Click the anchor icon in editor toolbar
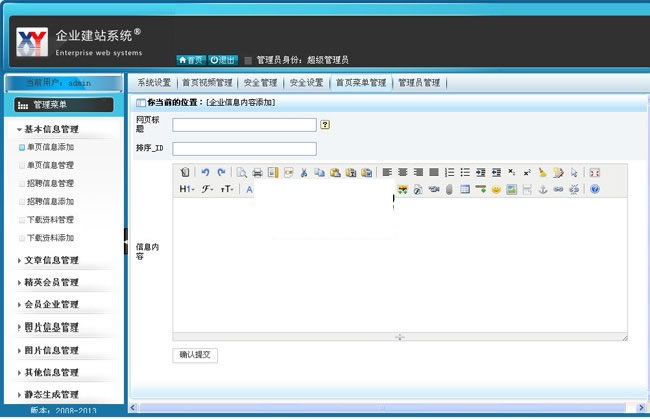 click(x=543, y=189)
